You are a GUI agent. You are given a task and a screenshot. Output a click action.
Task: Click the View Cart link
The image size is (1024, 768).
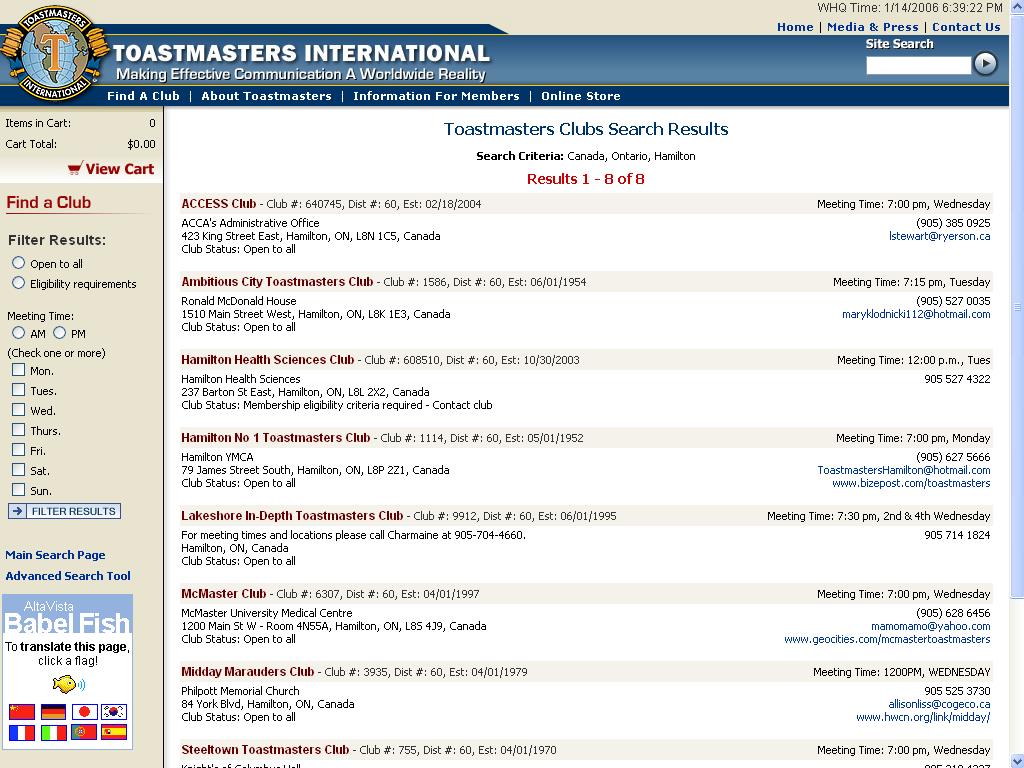(120, 169)
